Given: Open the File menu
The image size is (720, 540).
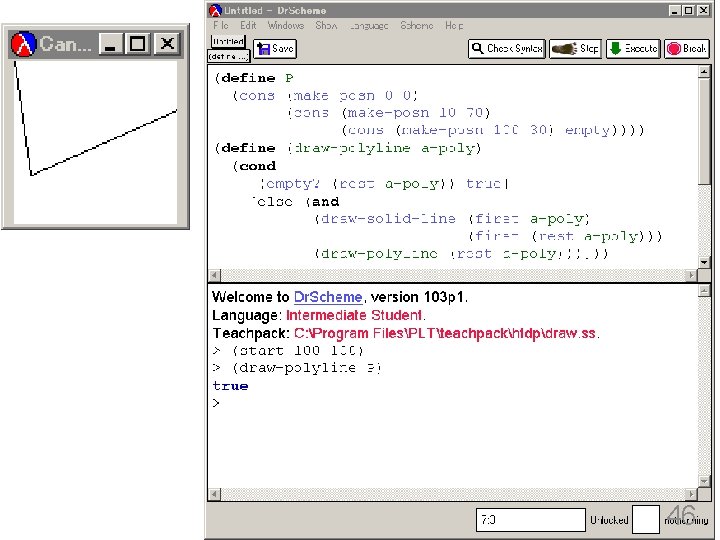Looking at the screenshot, I should click(x=221, y=25).
